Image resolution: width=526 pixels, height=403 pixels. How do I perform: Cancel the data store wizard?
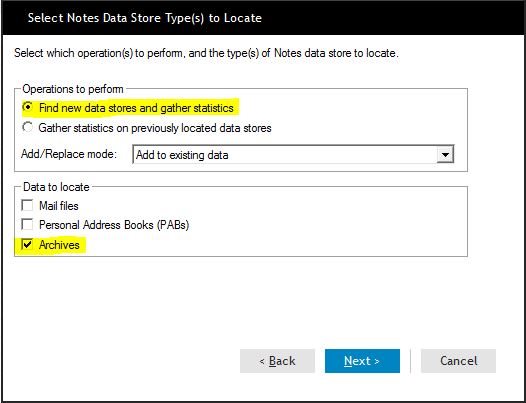pos(458,361)
